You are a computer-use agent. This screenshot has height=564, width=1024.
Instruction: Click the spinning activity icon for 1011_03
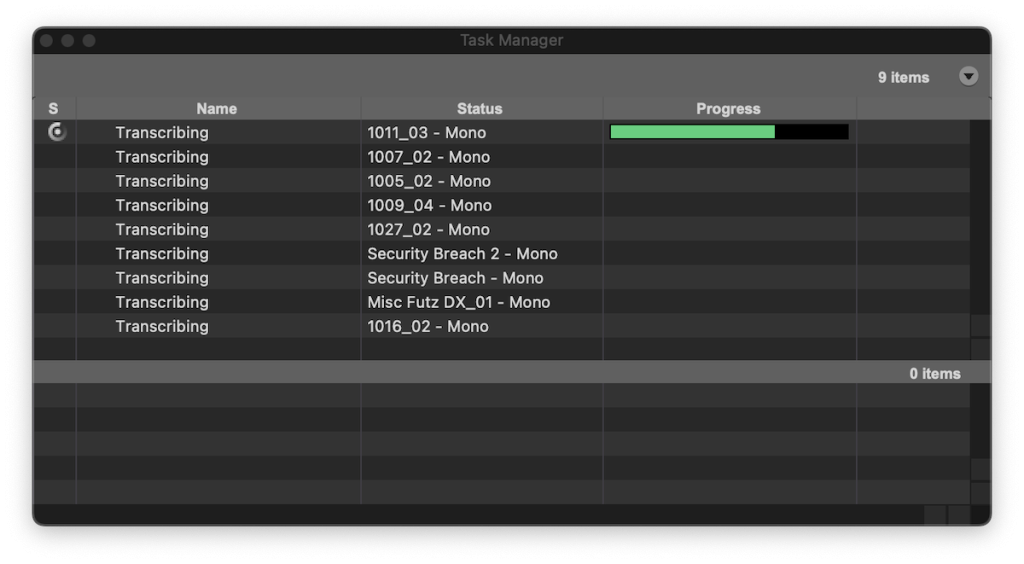57,132
